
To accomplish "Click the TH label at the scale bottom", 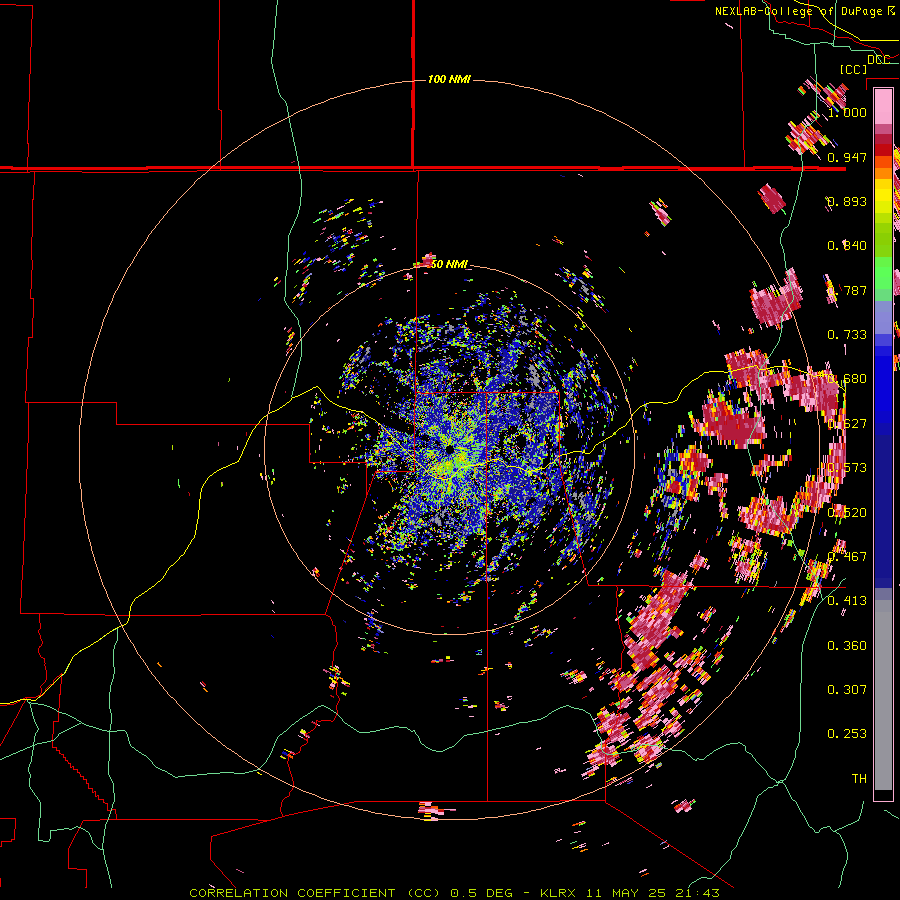I will tap(859, 779).
